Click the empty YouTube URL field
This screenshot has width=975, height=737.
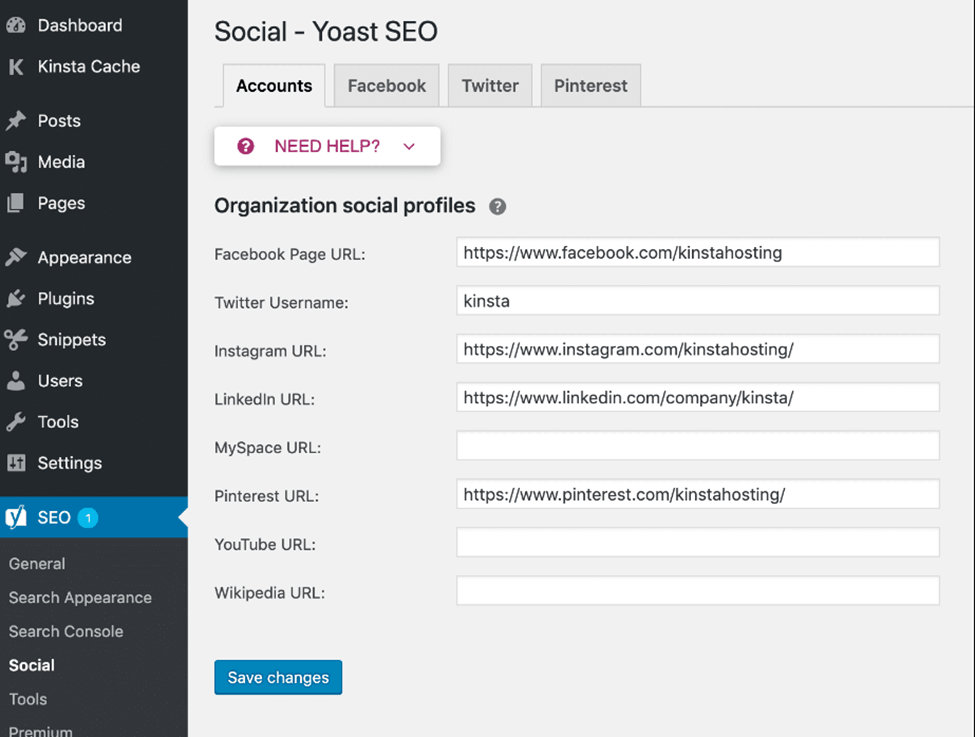point(698,542)
